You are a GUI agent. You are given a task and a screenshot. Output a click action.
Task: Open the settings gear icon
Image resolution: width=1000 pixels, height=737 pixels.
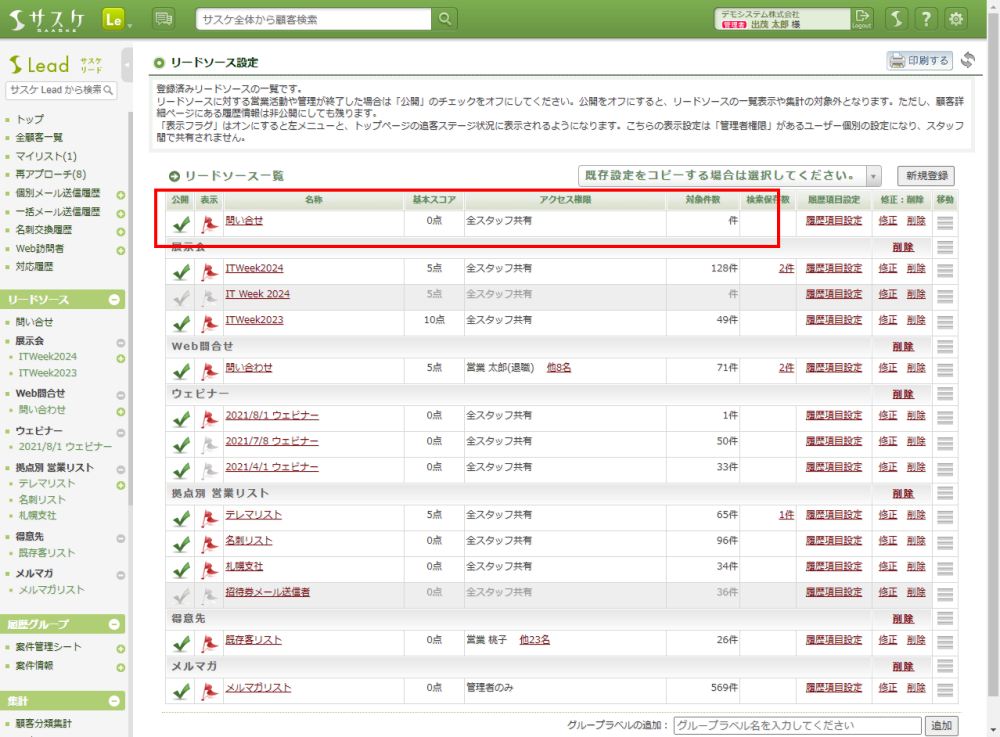coord(957,19)
